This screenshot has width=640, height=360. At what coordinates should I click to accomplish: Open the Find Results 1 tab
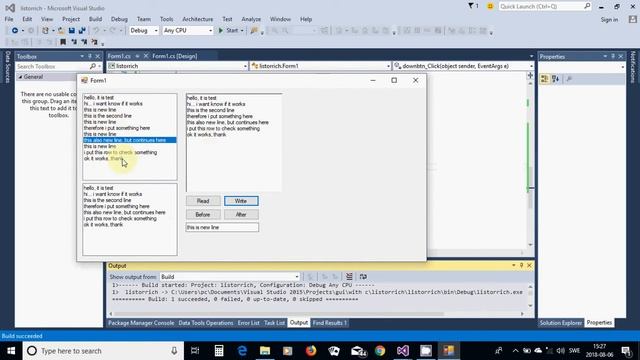click(x=329, y=323)
